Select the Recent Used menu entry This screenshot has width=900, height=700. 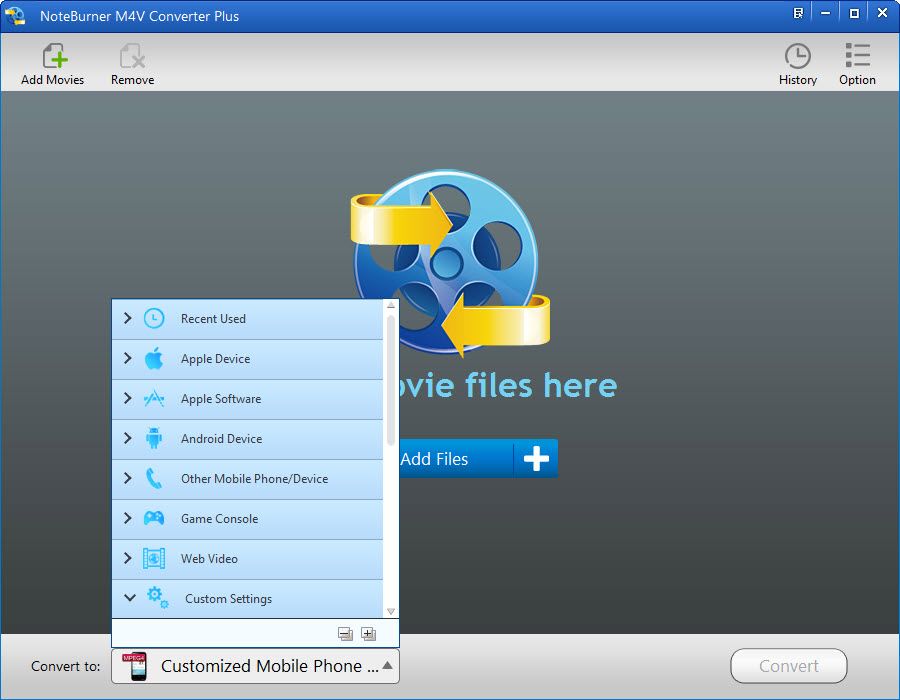tap(247, 319)
